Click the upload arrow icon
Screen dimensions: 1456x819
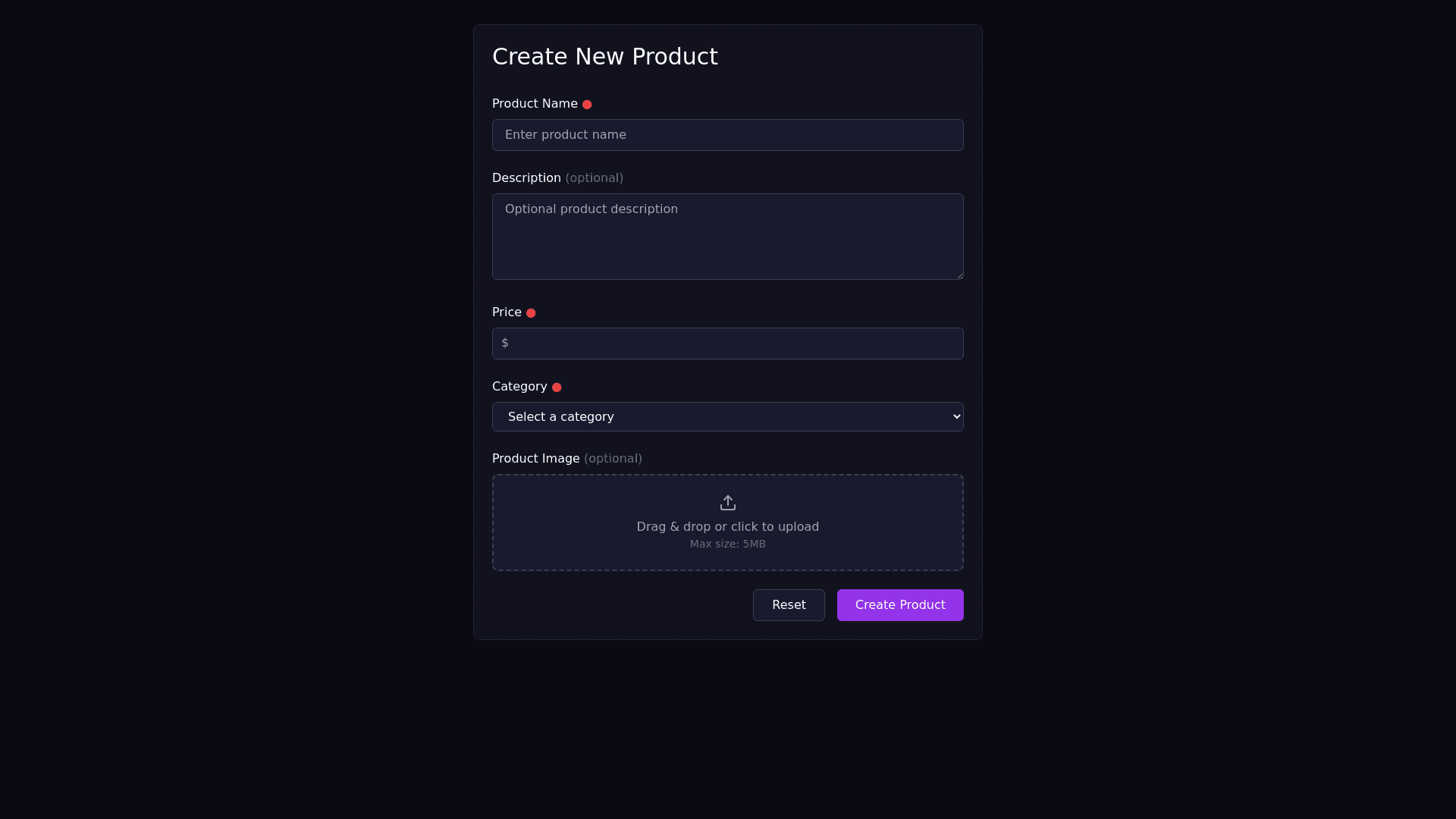tap(728, 503)
